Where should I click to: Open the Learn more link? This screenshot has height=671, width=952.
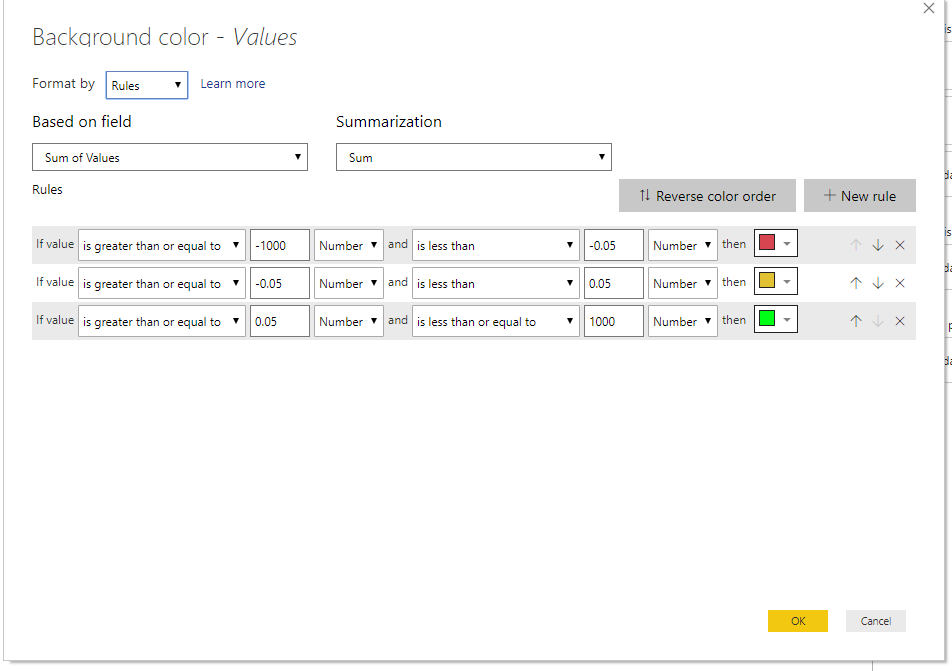pyautogui.click(x=233, y=84)
